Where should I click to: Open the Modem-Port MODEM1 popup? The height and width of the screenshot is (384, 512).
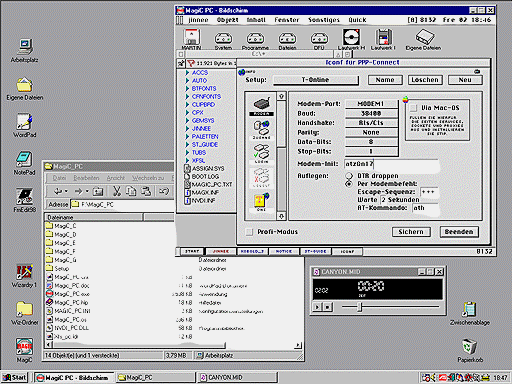(x=371, y=104)
